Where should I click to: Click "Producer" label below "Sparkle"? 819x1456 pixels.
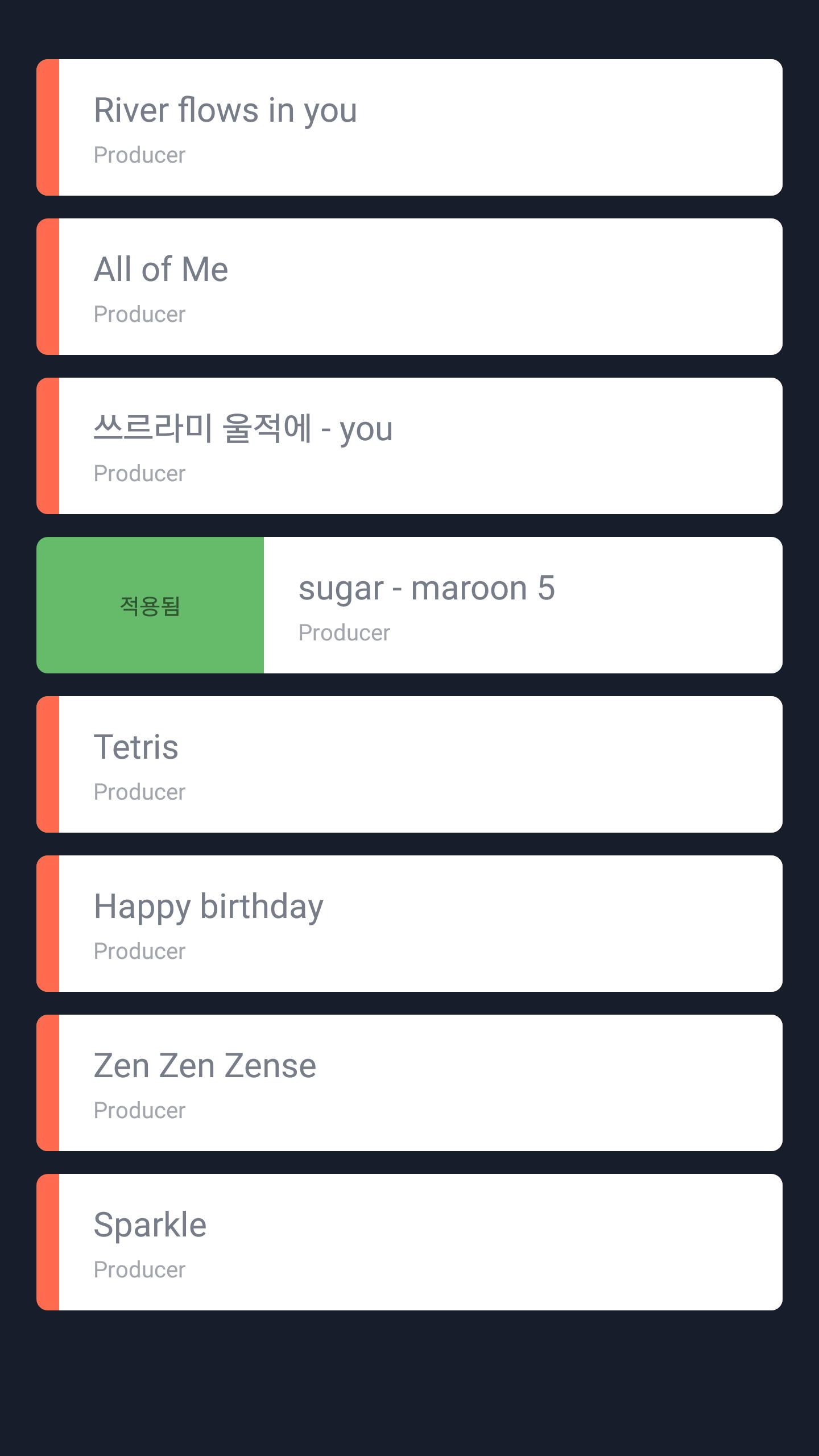(x=139, y=1270)
